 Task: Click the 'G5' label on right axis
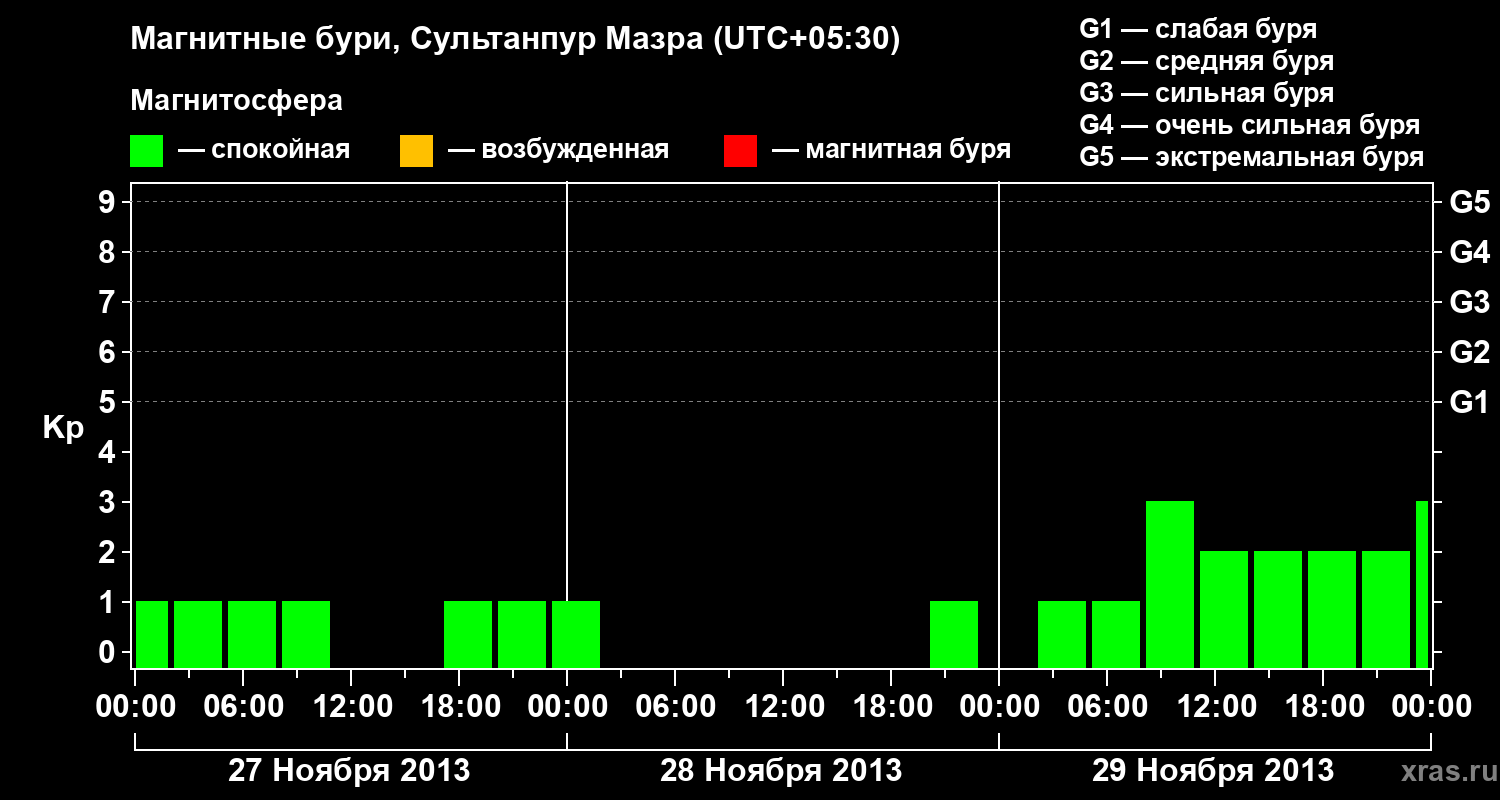[1470, 203]
